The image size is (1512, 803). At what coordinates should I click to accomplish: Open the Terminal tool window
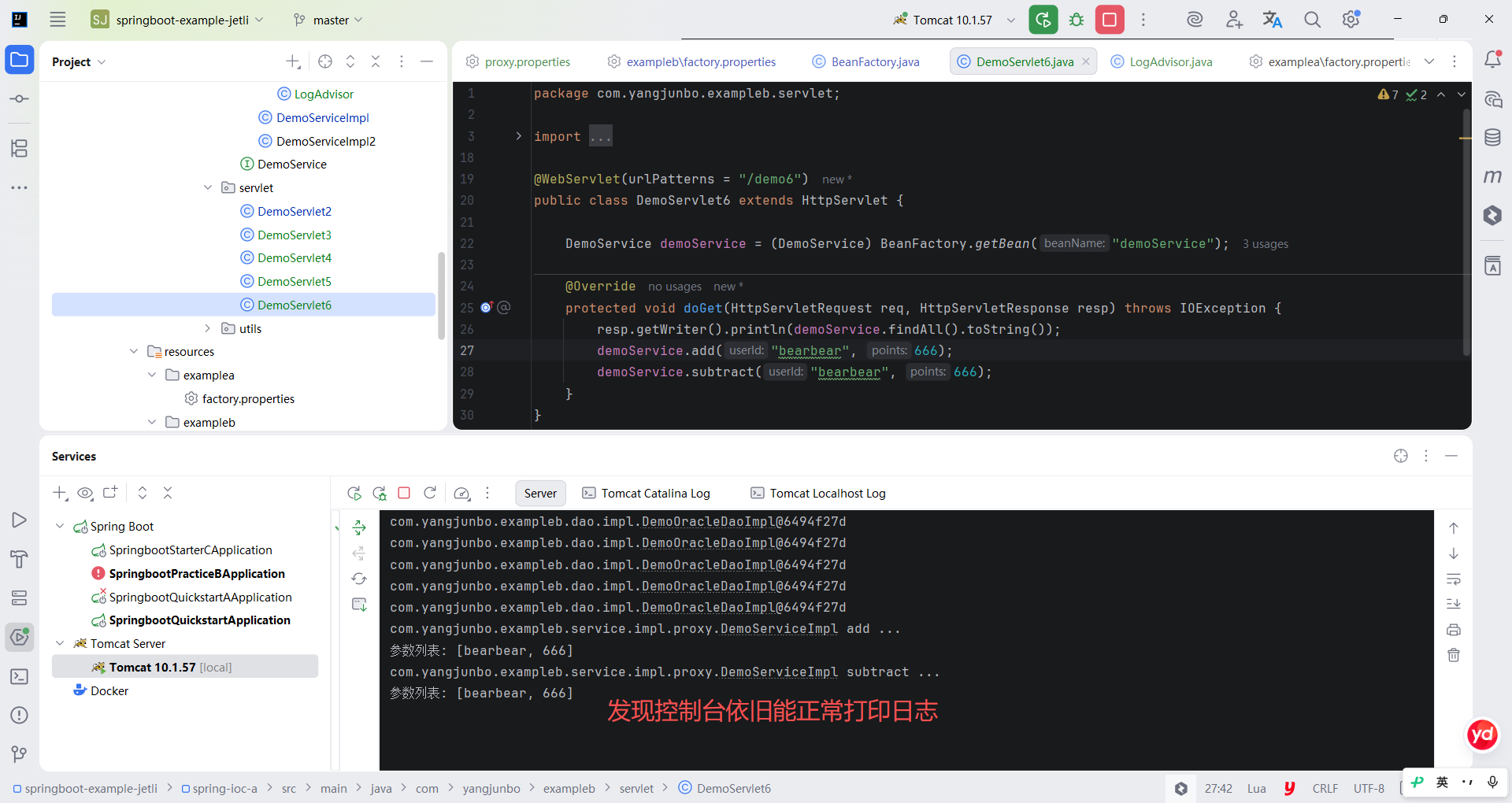(20, 676)
